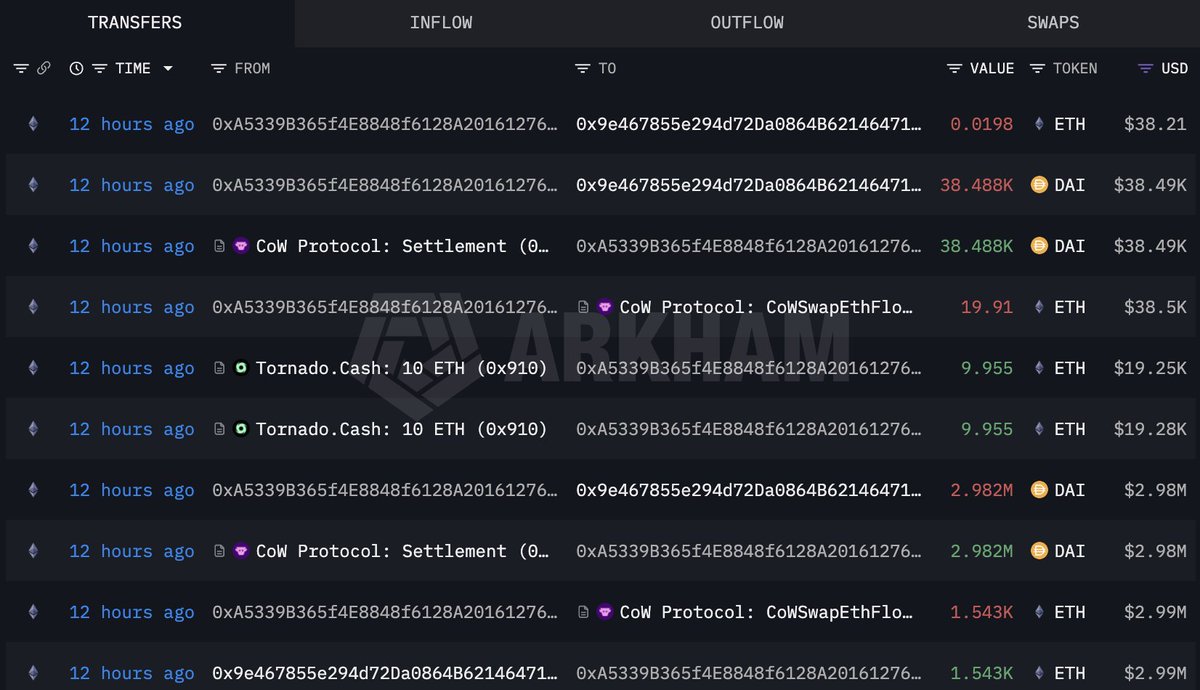Expand the TIME sort dropdown arrow
Image resolution: width=1200 pixels, height=690 pixels.
[168, 69]
